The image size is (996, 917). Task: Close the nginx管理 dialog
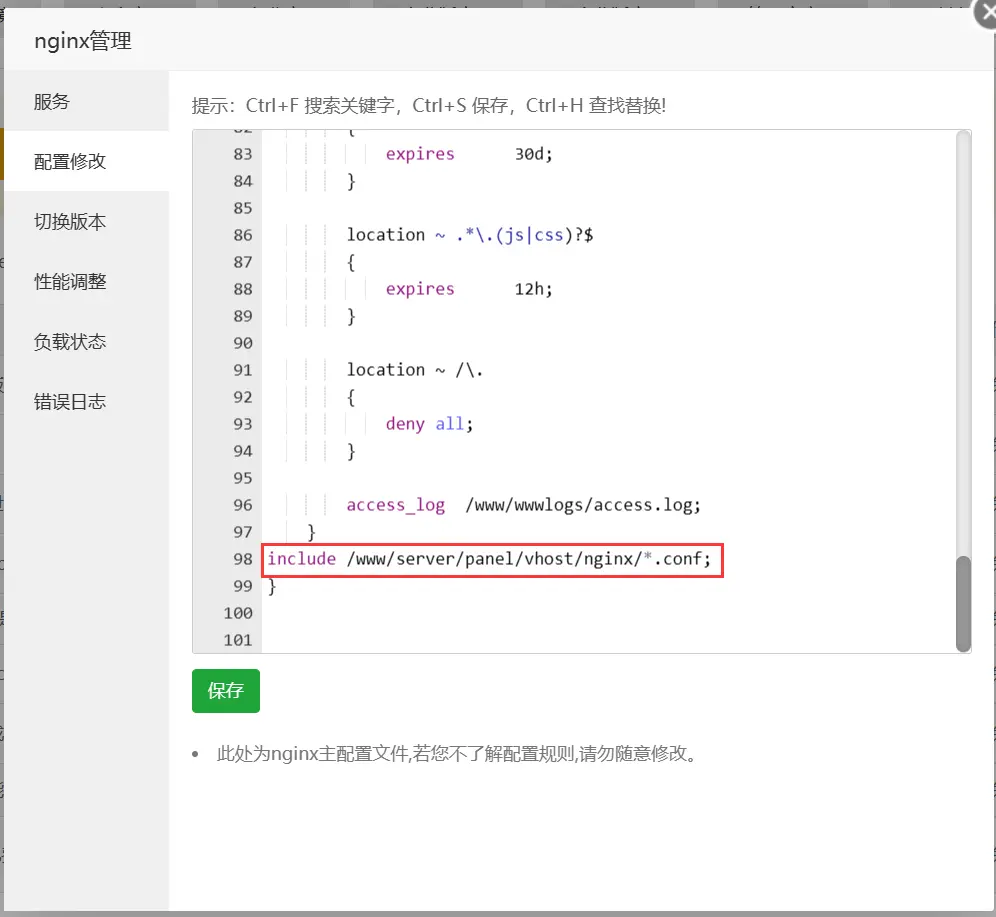click(986, 14)
